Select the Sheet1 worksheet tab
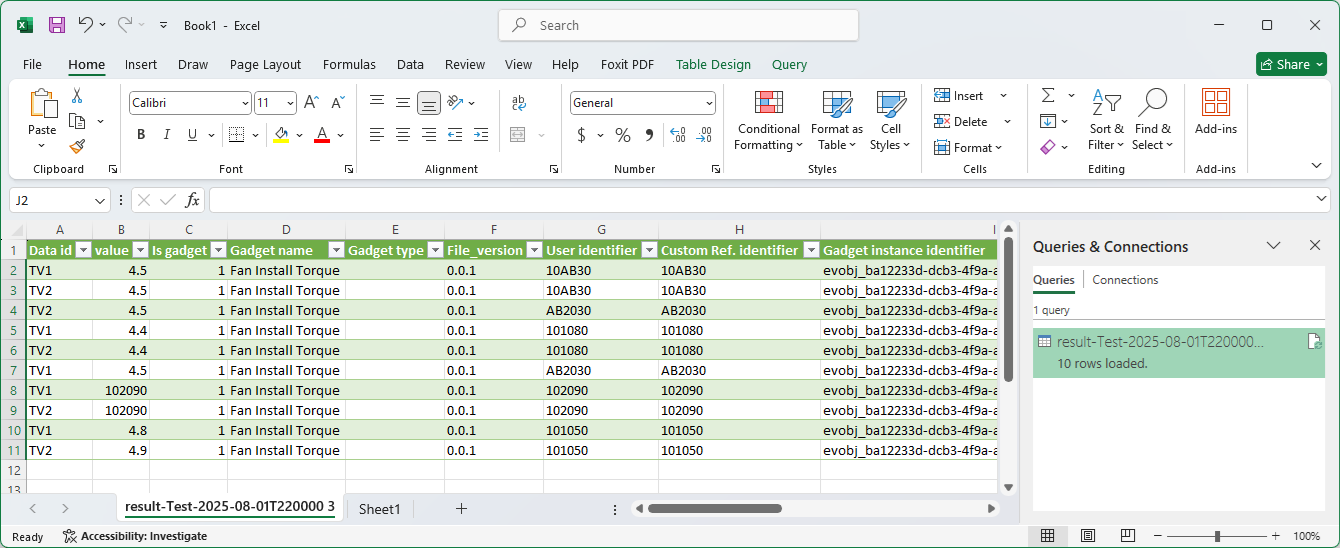1340x548 pixels. (379, 509)
